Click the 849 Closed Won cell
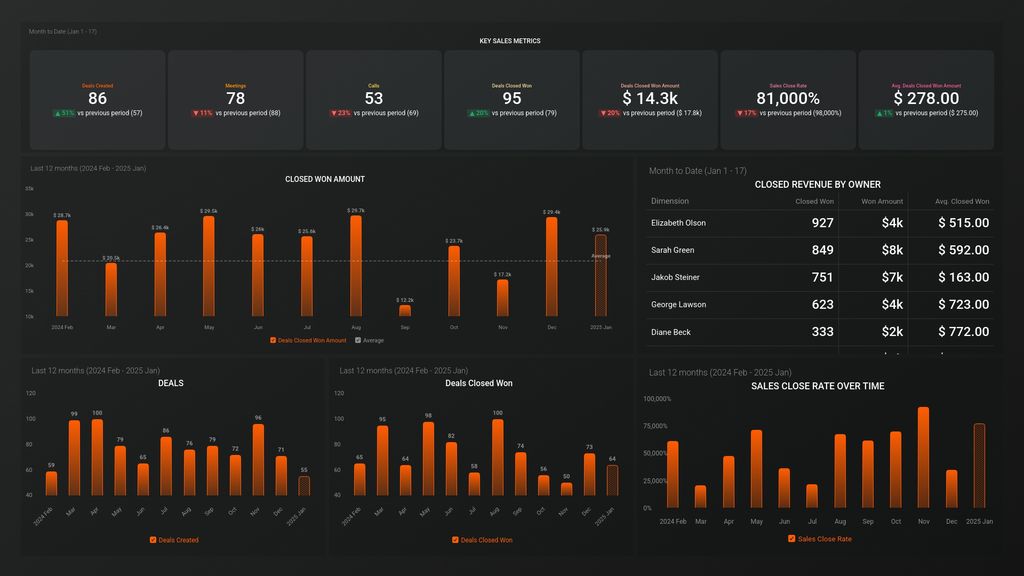The image size is (1024, 576). [822, 250]
